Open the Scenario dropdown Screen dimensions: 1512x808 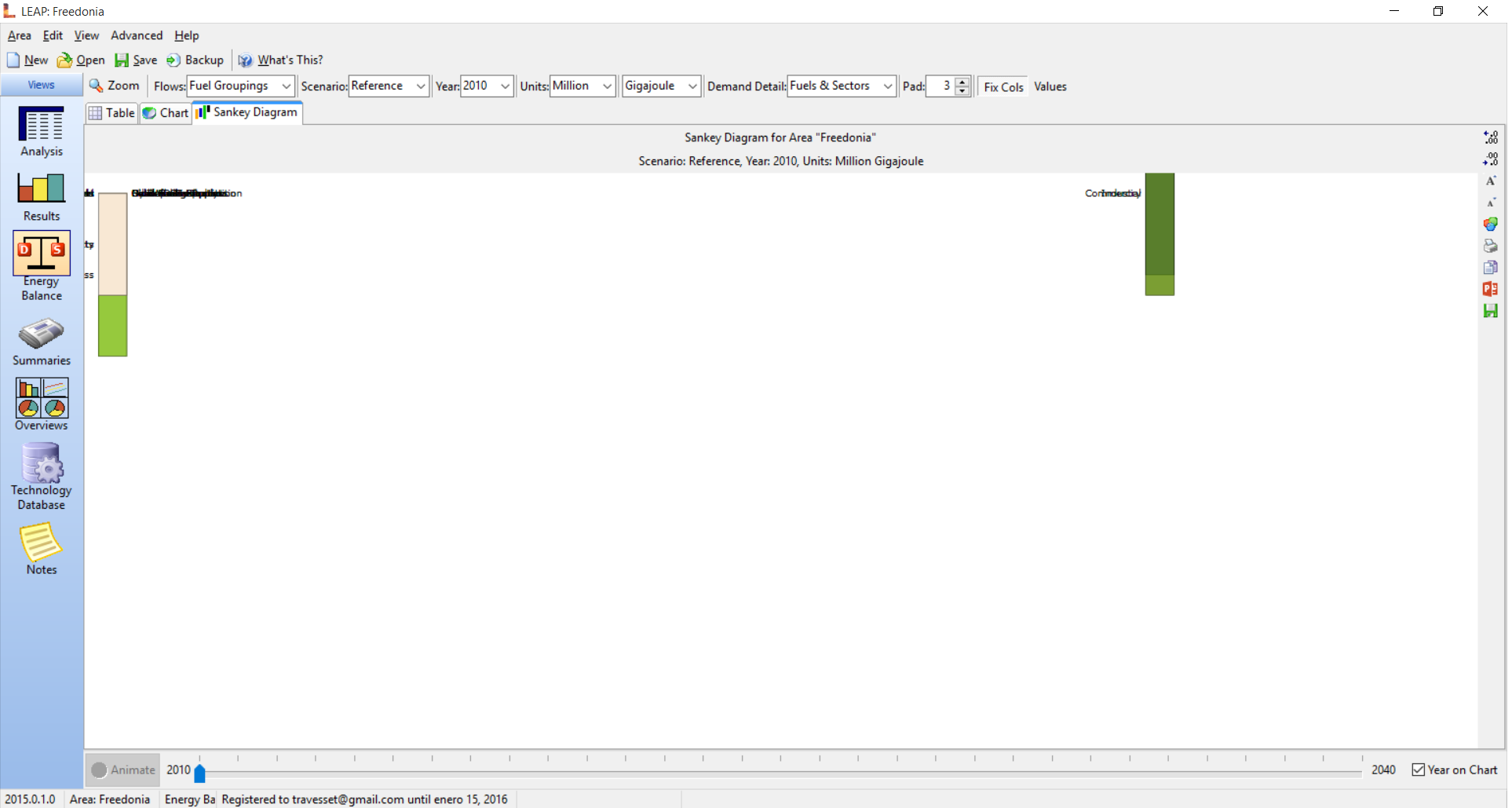coord(421,86)
